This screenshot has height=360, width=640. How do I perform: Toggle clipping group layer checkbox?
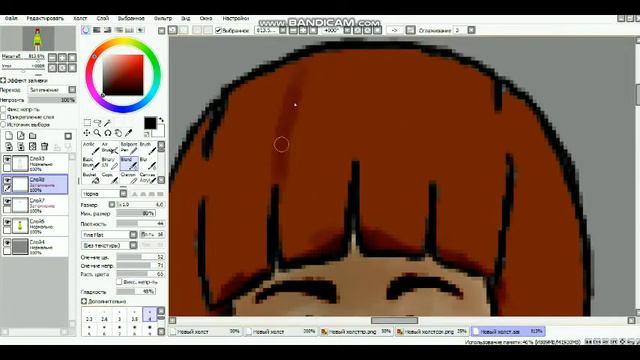[3, 117]
